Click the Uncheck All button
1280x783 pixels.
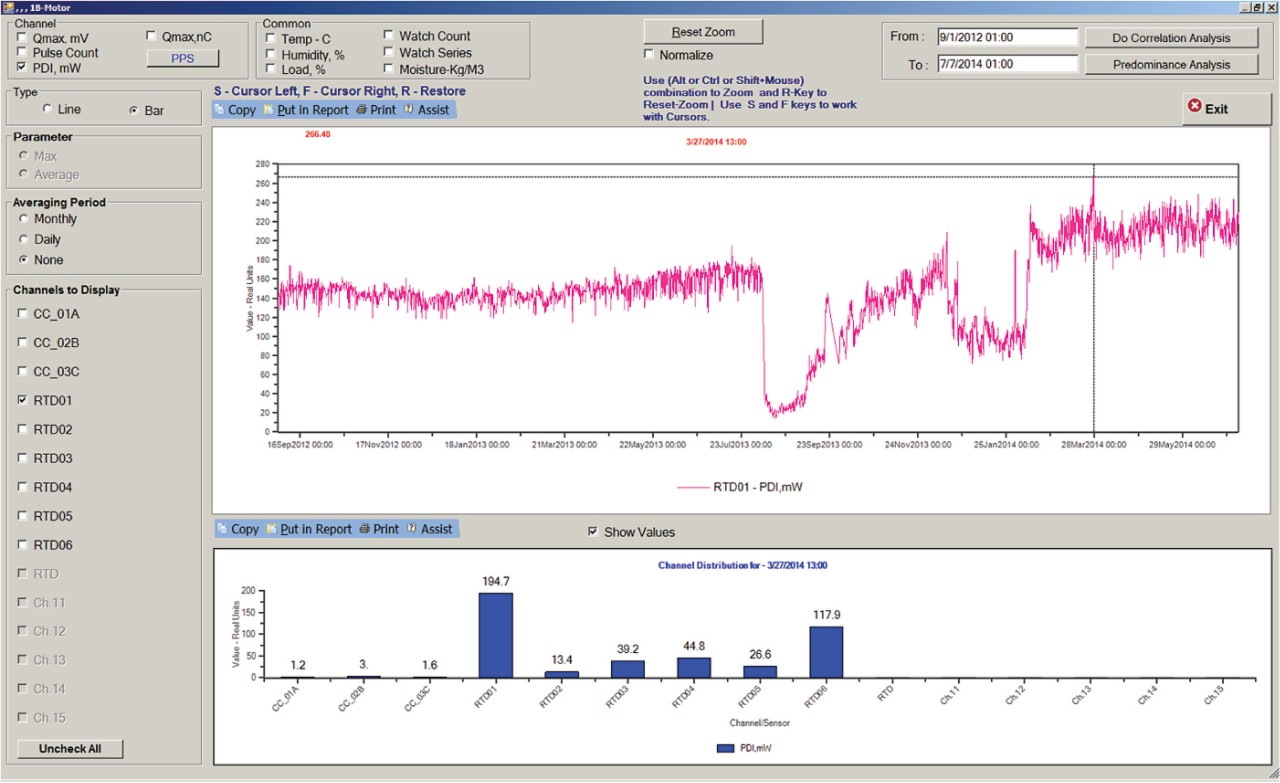pyautogui.click(x=70, y=749)
